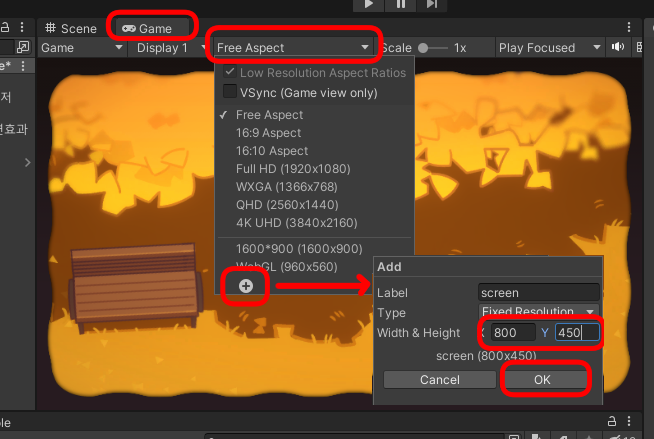The image size is (654, 439).
Task: Click the Pause button in the toolbar
Action: coord(400,4)
